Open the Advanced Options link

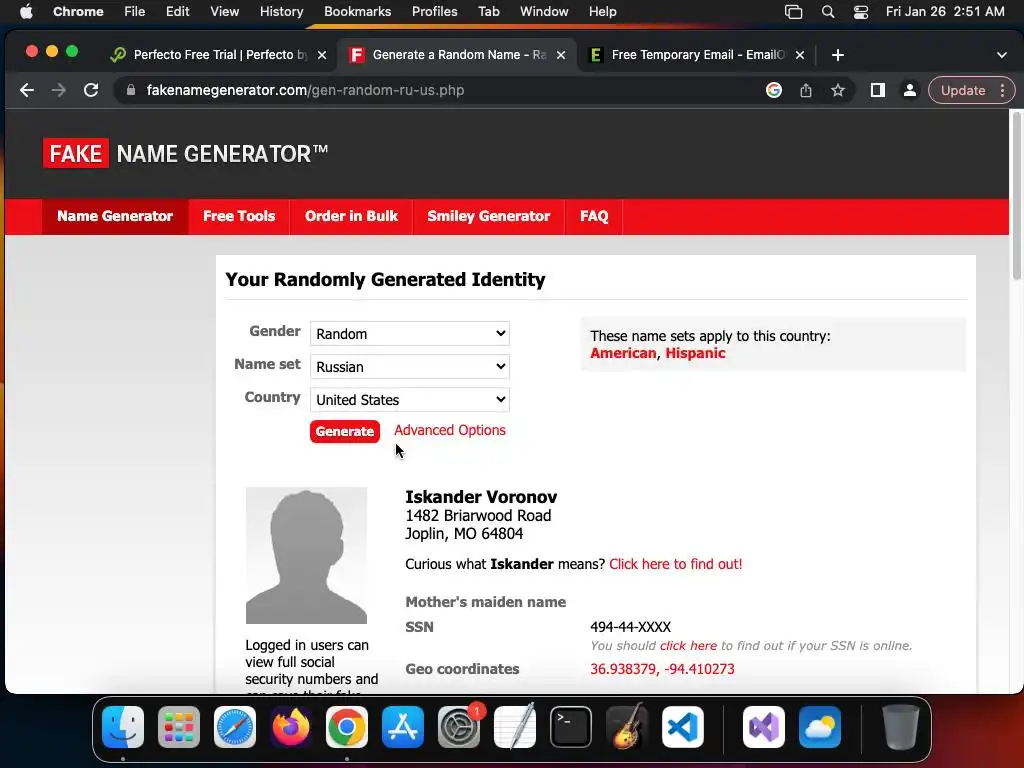click(450, 430)
